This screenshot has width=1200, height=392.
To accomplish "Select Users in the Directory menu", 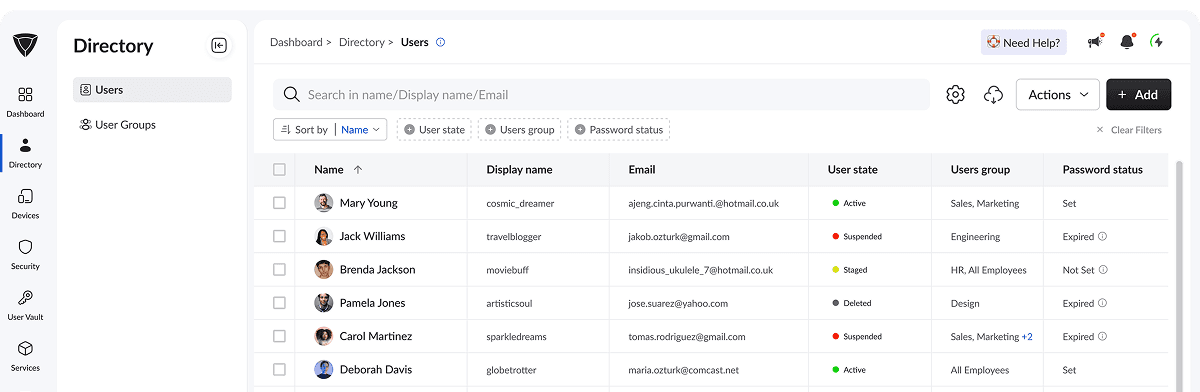I will (152, 90).
